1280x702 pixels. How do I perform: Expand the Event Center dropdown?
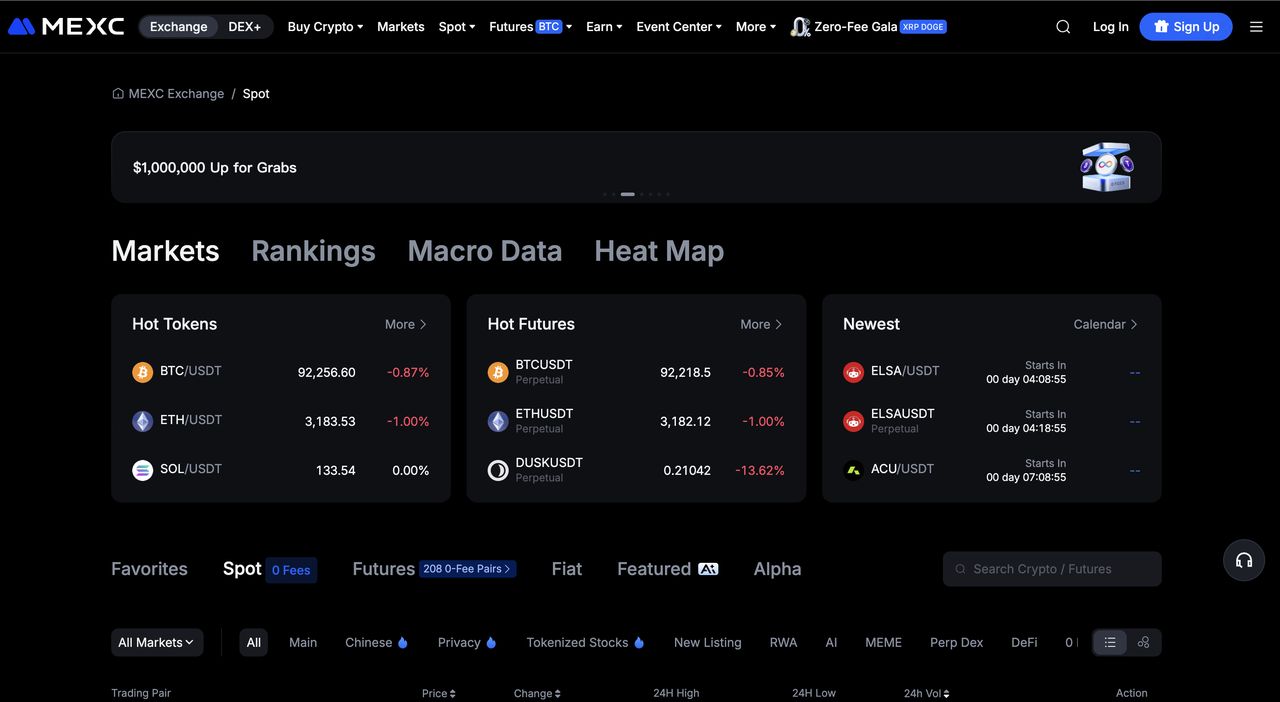[x=679, y=27]
